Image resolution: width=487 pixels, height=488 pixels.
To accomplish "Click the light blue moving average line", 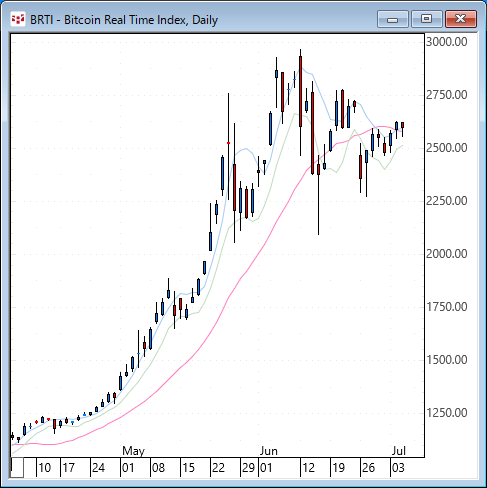I will coord(245,149).
